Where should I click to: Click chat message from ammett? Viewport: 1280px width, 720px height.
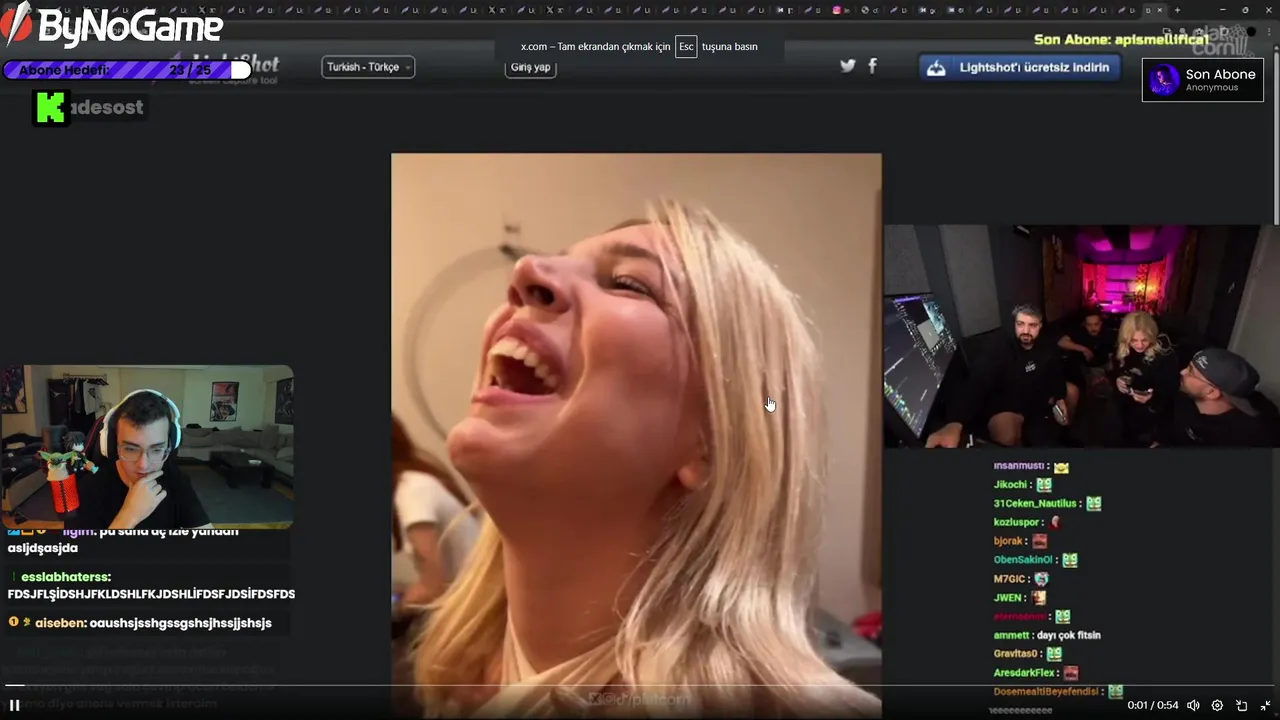click(1046, 635)
